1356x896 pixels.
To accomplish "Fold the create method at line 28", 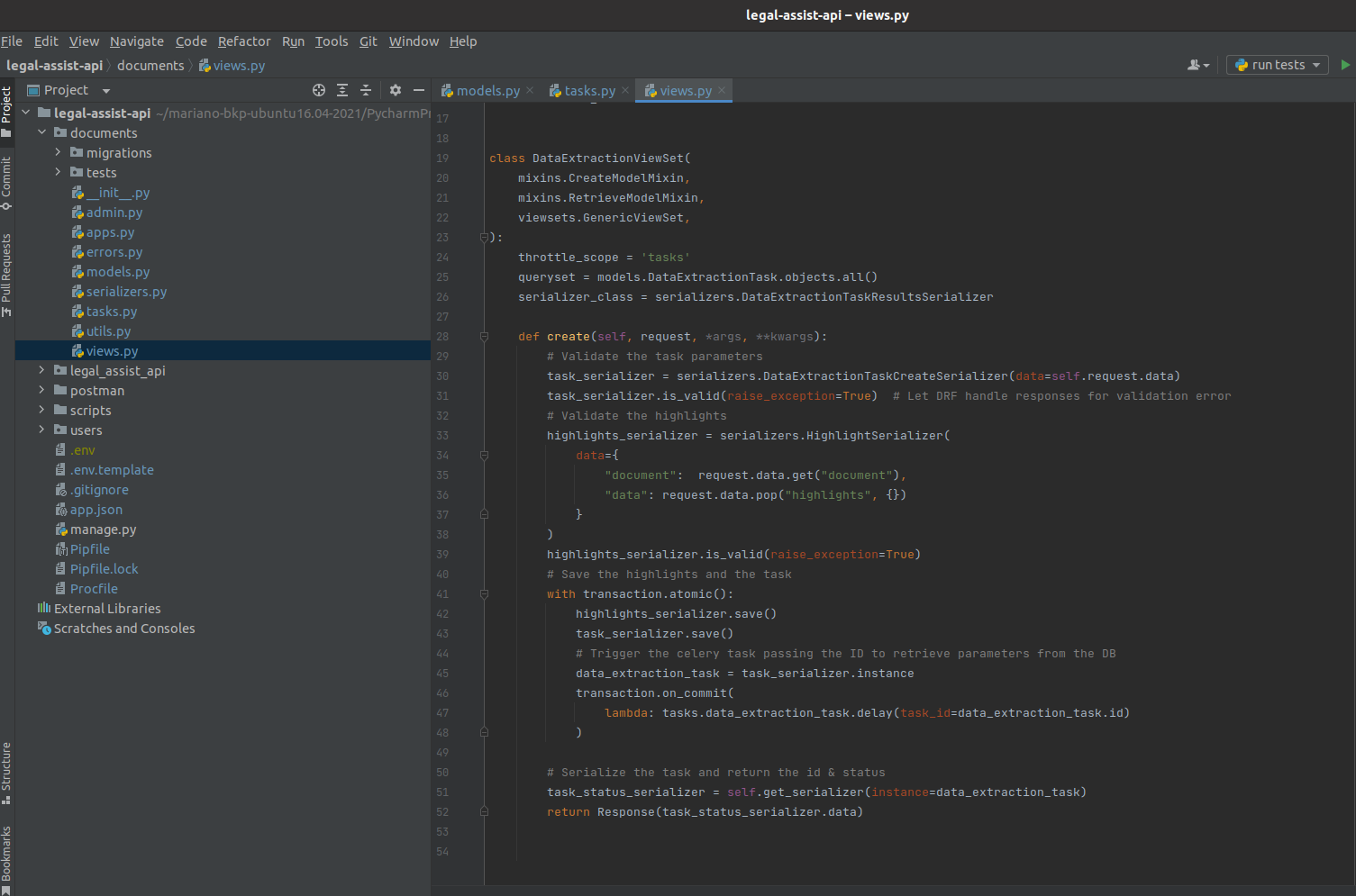I will [484, 337].
